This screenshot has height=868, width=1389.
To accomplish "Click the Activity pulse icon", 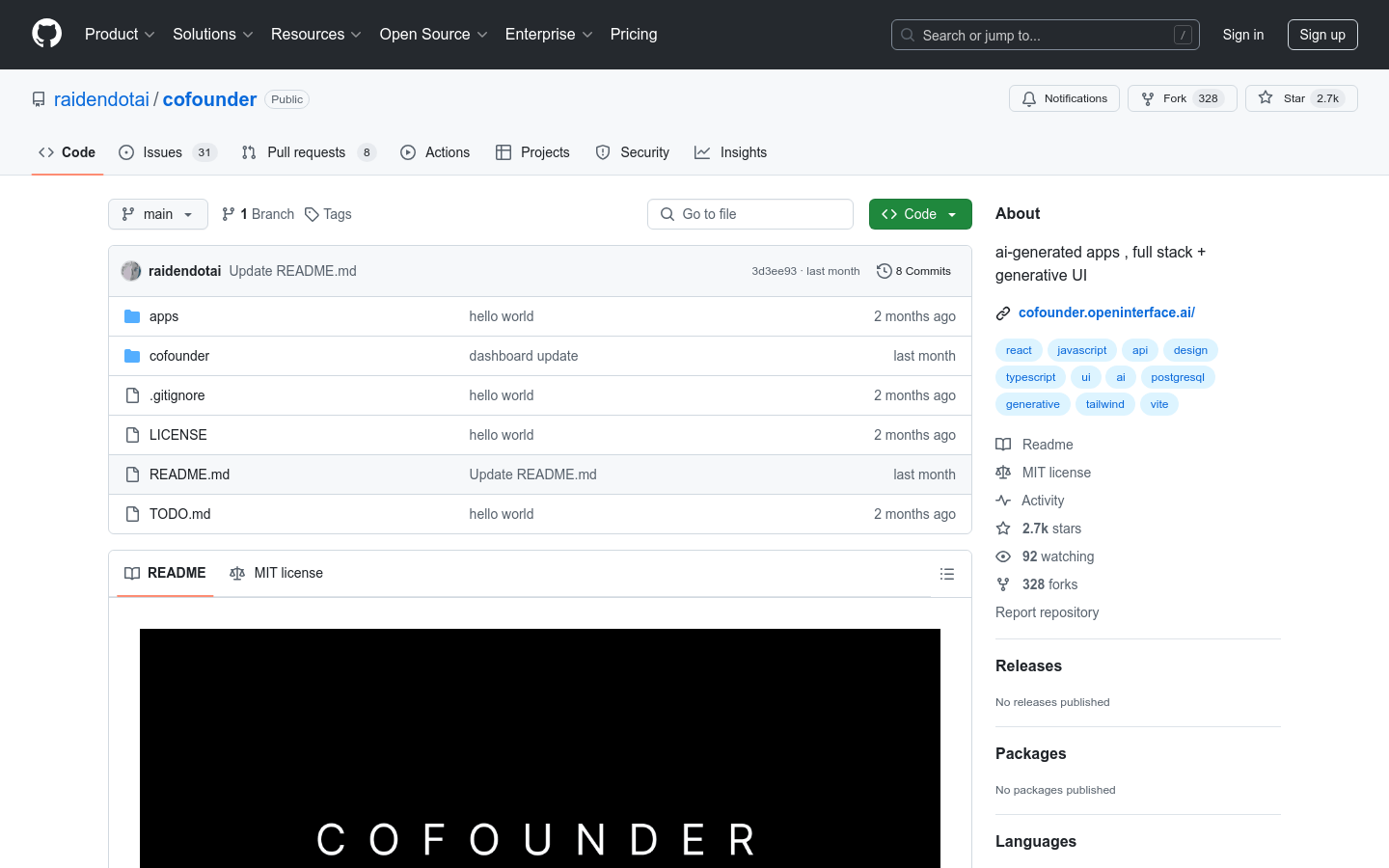I will (x=1003, y=501).
